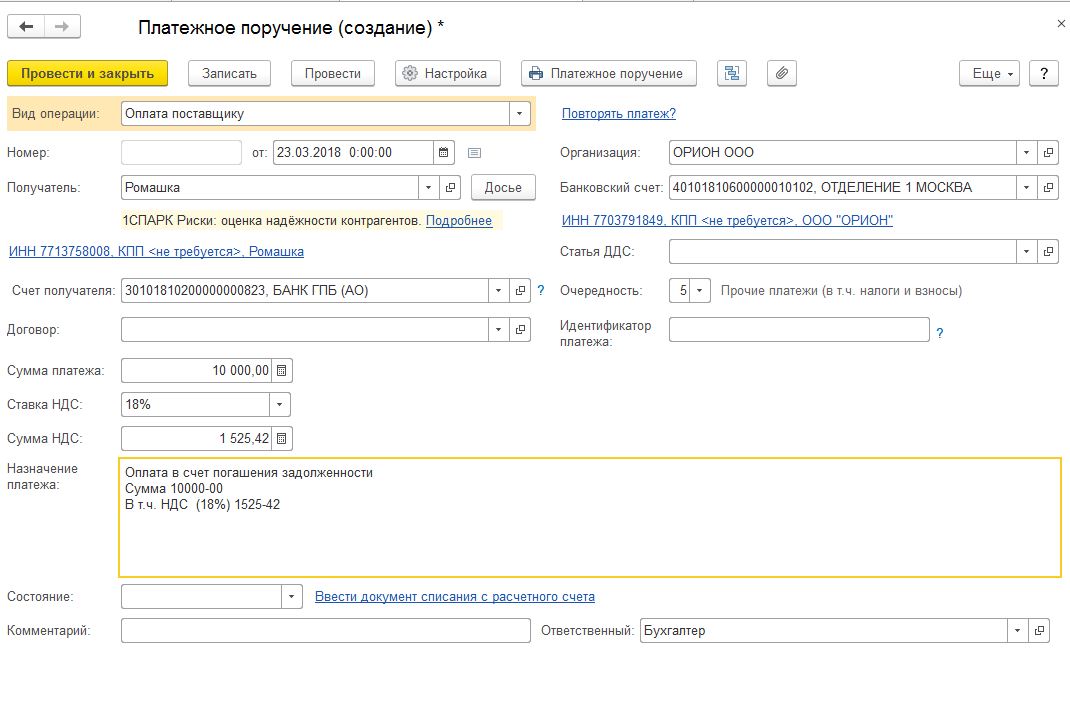
Task: Open calculator for Сумма НДС
Action: (282, 438)
